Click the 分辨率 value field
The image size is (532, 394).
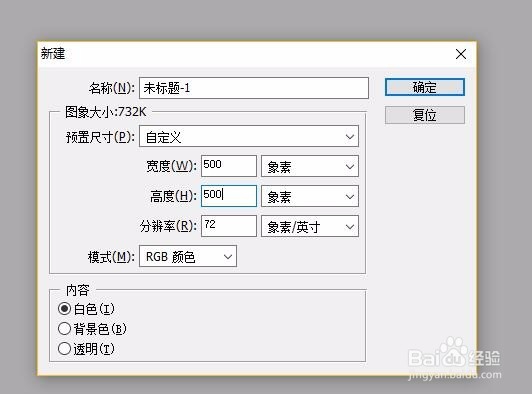pyautogui.click(x=229, y=226)
